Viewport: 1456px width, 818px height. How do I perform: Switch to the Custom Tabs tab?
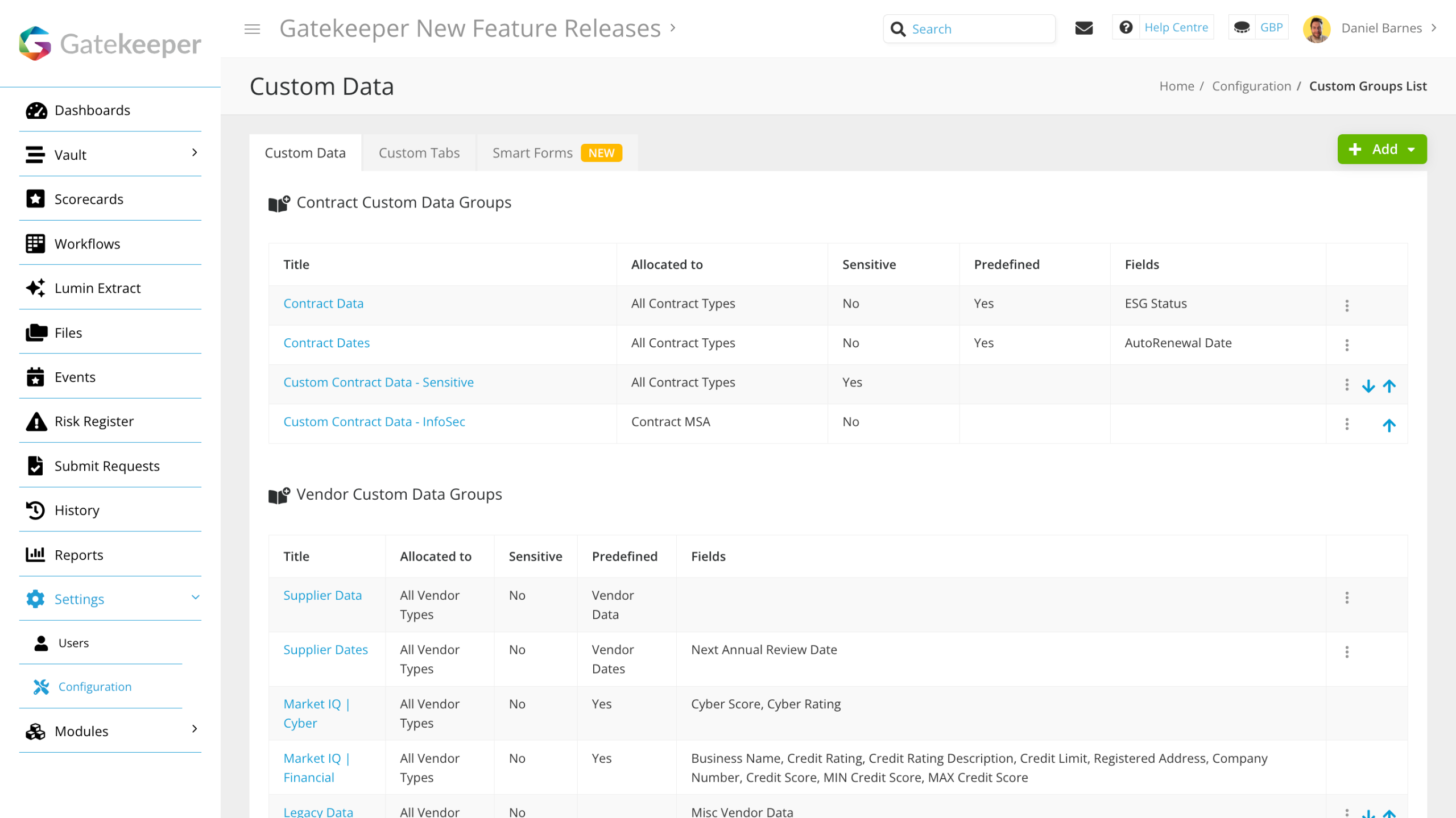(x=419, y=153)
